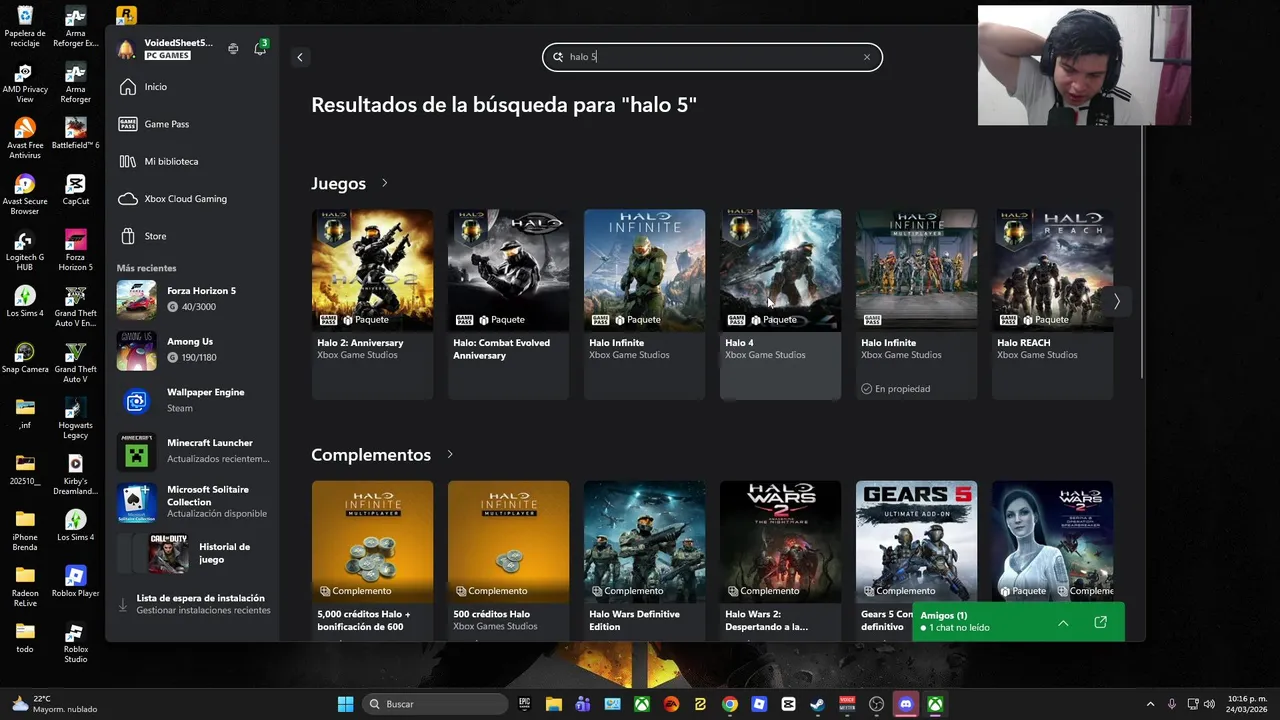
Task: Open the remote play console icon
Action: 233,48
